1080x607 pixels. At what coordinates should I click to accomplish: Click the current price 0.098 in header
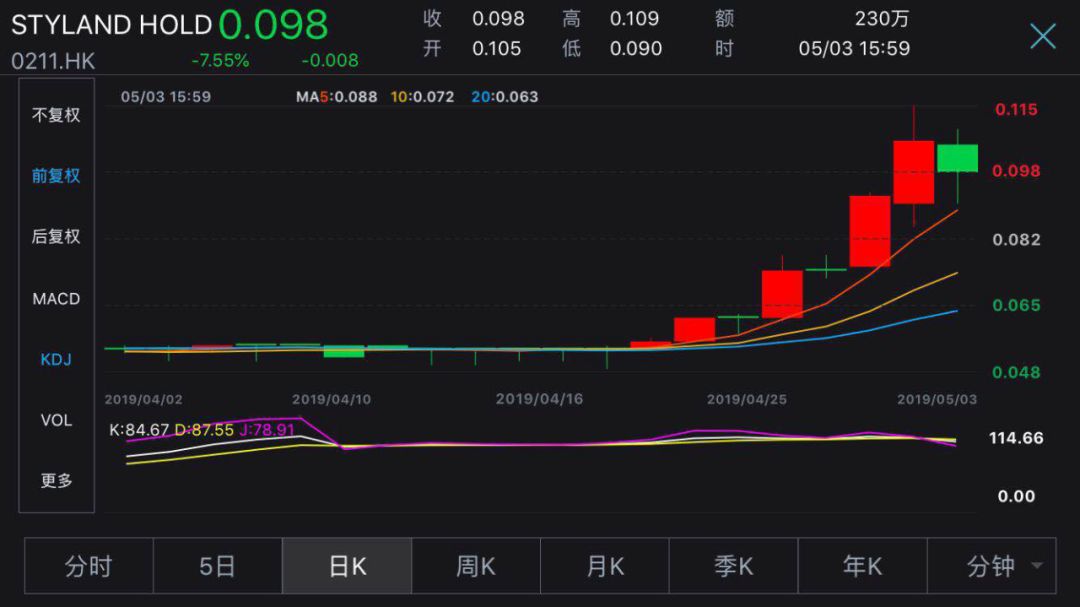click(x=273, y=25)
